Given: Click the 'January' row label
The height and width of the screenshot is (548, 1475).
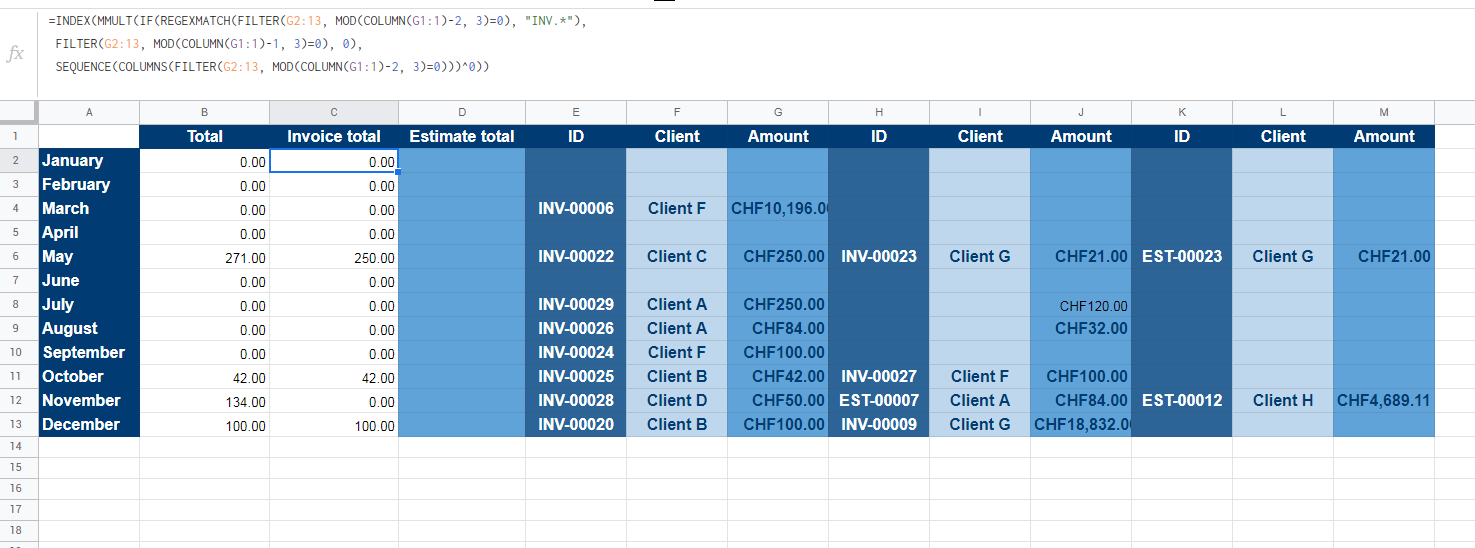Looking at the screenshot, I should 89,160.
